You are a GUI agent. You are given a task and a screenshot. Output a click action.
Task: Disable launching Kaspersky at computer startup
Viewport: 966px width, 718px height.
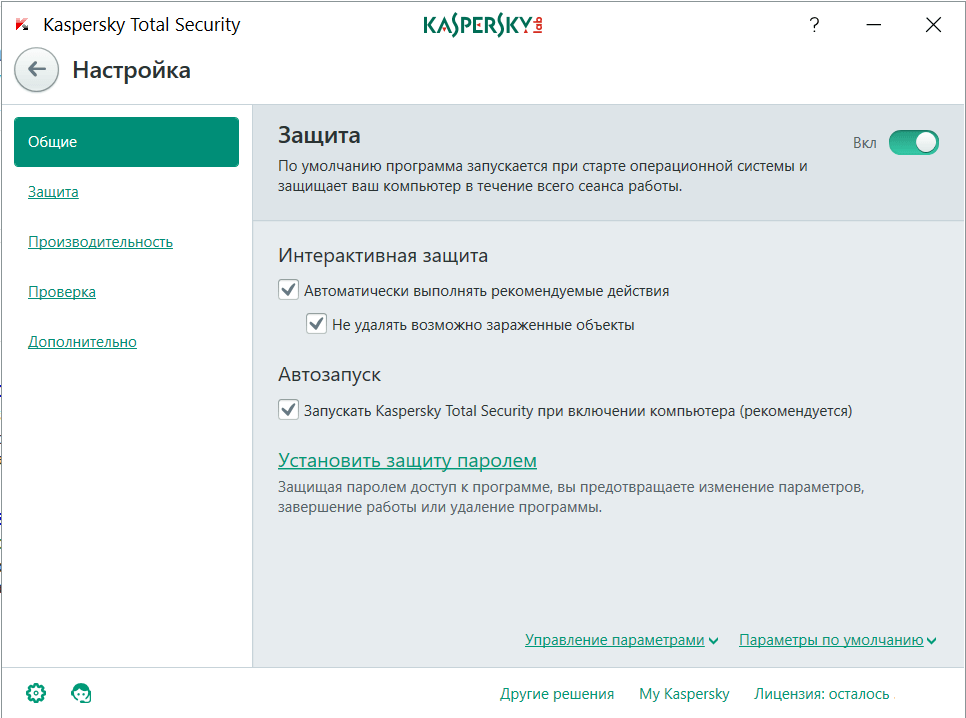coord(289,409)
